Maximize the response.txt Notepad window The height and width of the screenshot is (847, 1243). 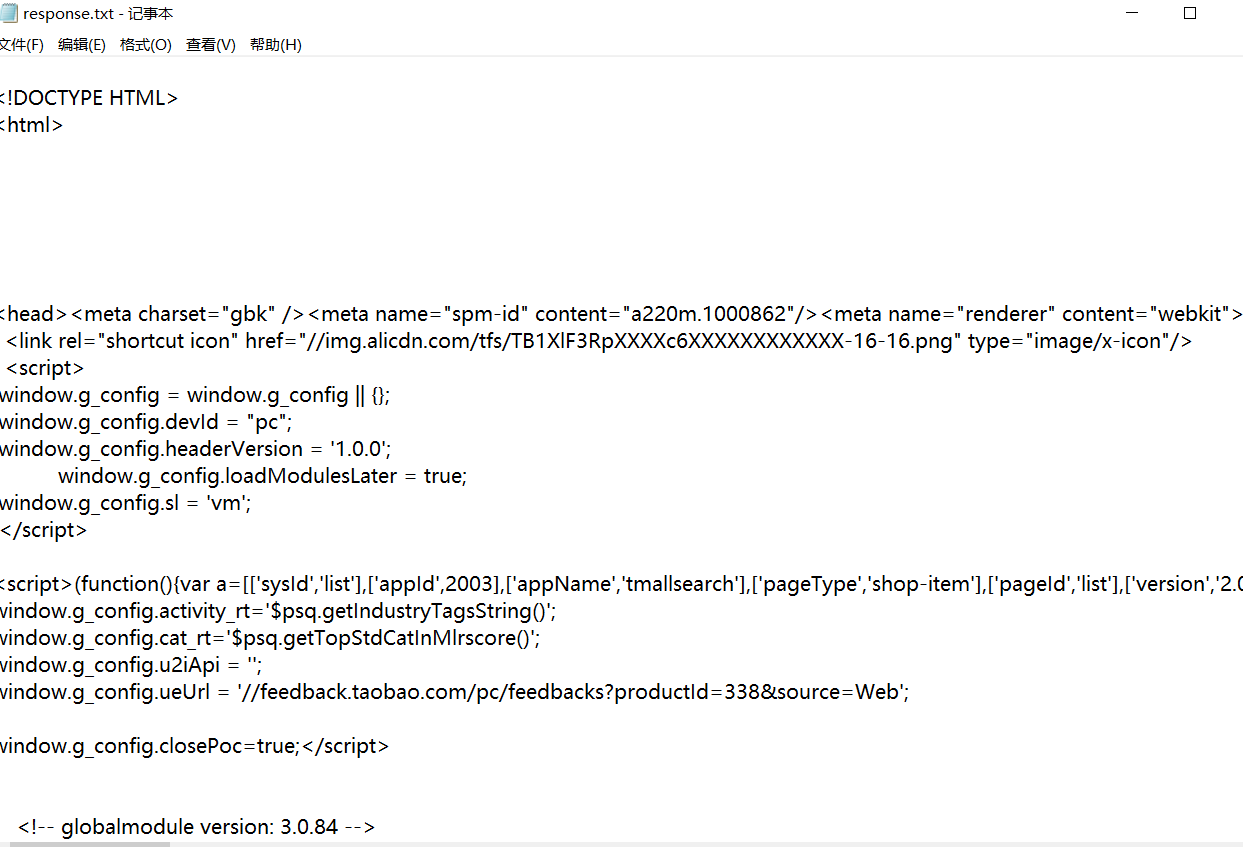1190,14
